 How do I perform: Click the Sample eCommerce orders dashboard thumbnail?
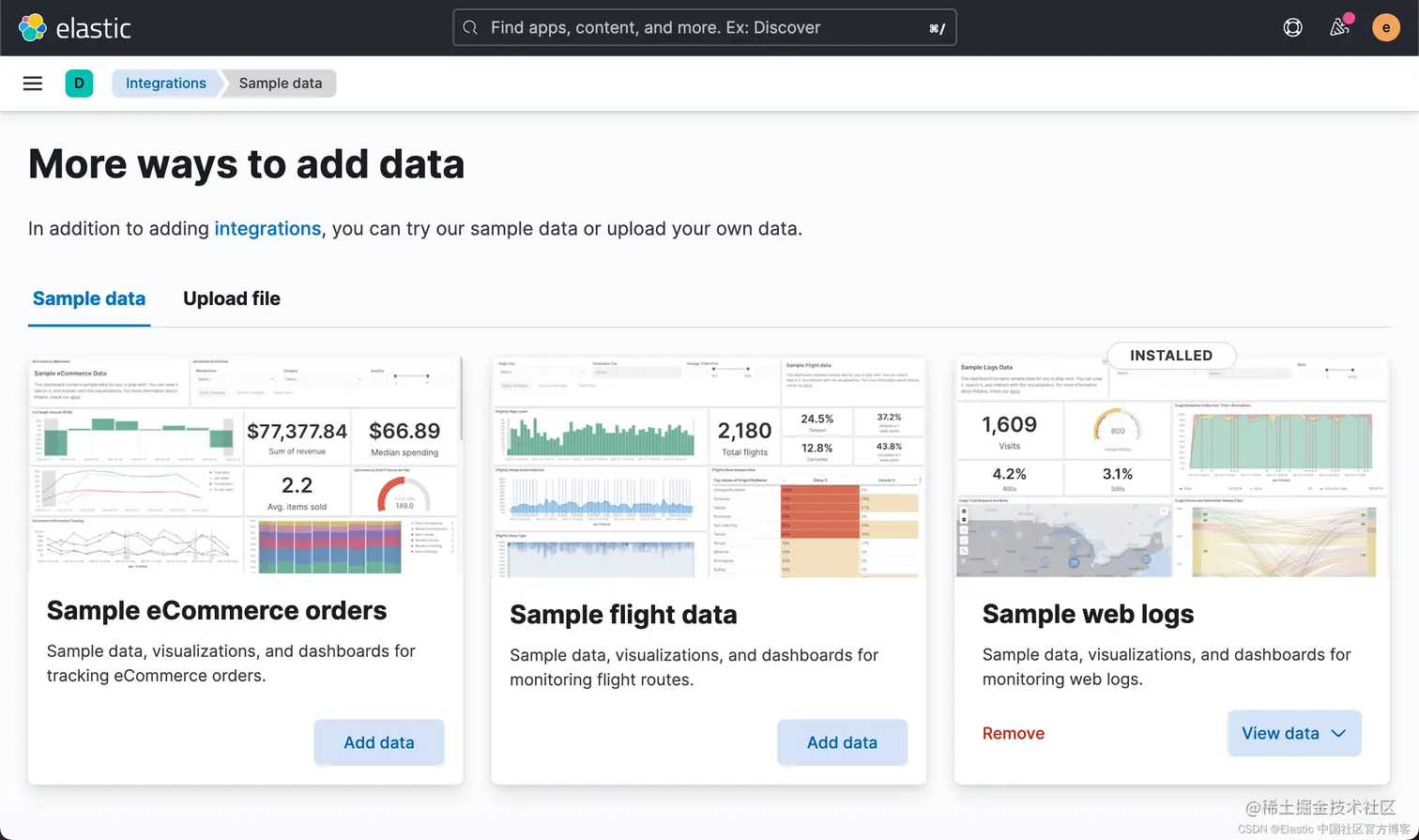[246, 466]
